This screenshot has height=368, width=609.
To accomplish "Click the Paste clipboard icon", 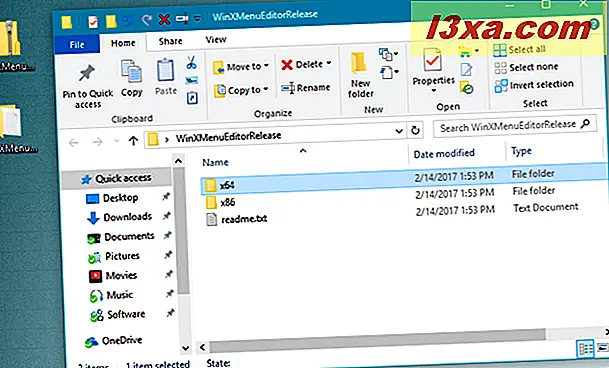I will 165,71.
